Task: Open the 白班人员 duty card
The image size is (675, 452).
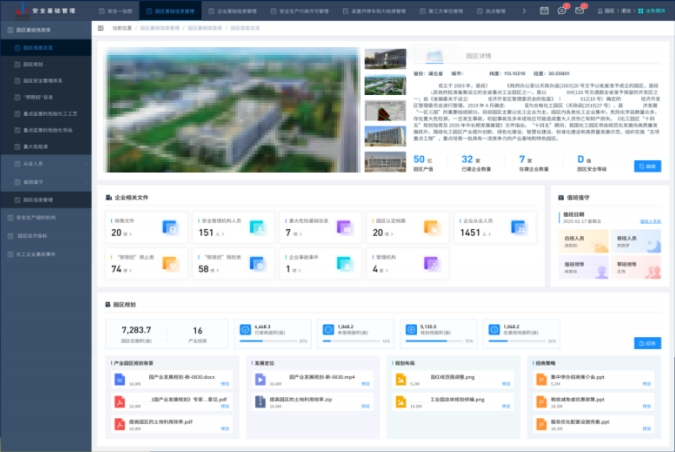Action: coord(584,241)
